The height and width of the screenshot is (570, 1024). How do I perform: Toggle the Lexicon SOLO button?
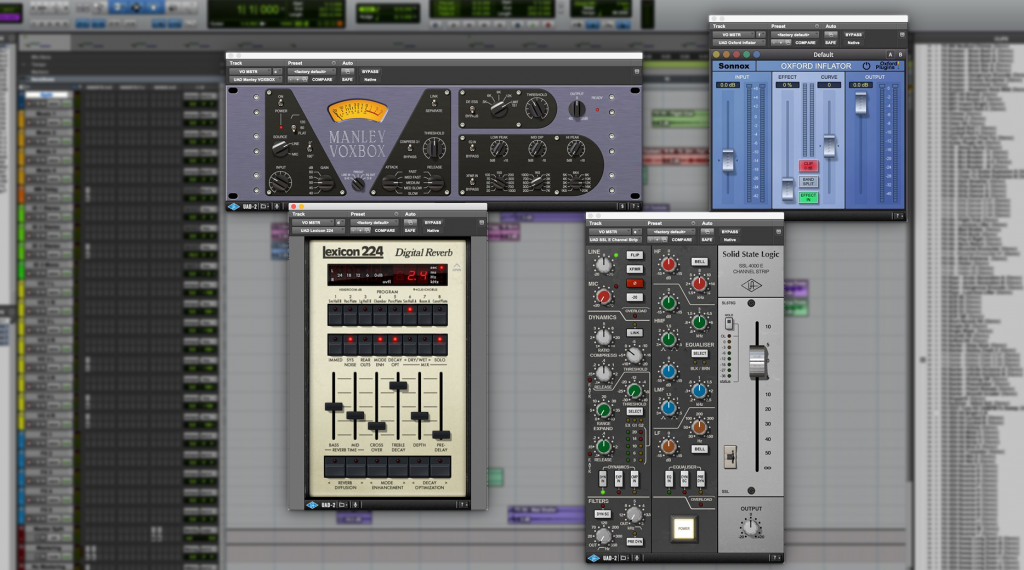tap(440, 344)
